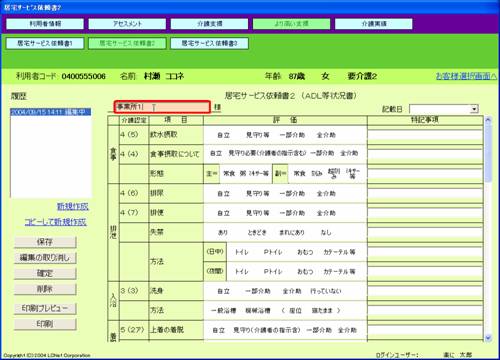The width and height of the screenshot is (500, 360).
Task: Click the table scrollbar down arrow
Action: 488,337
